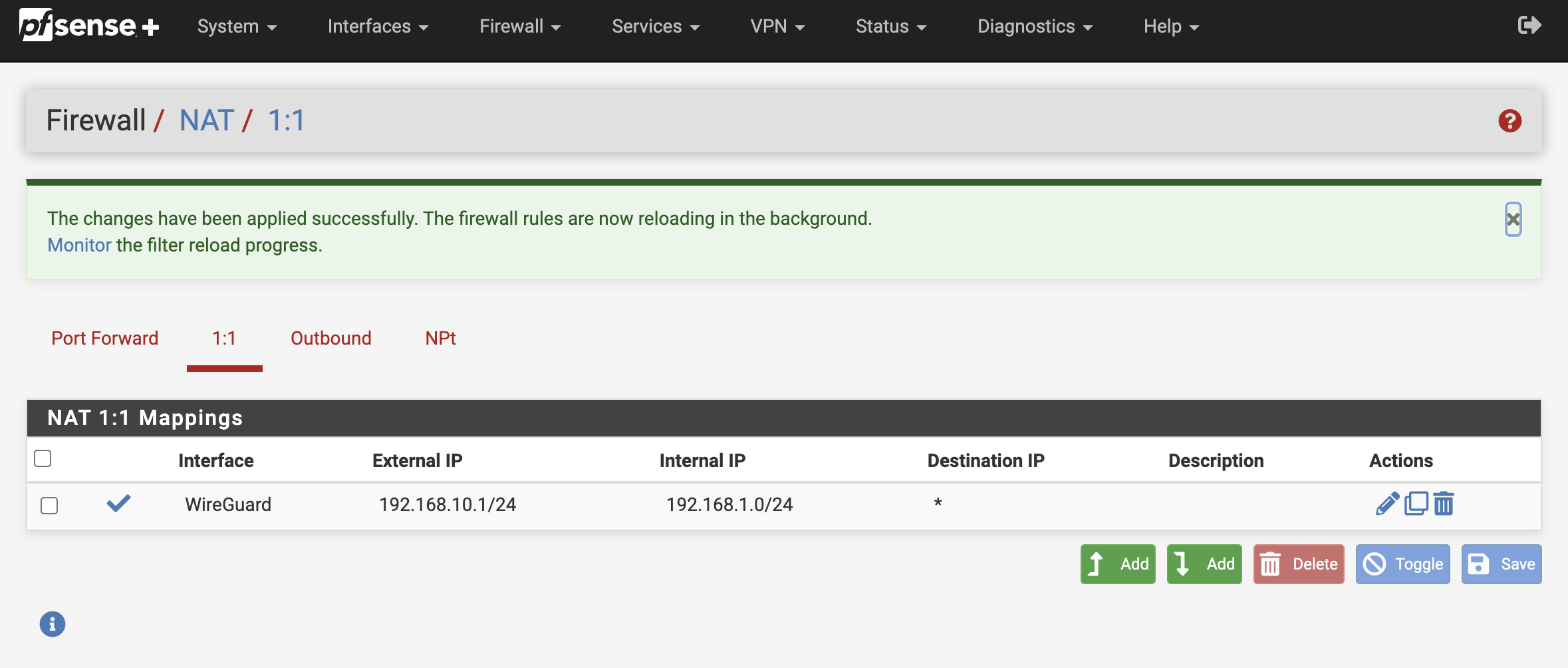Open the red help question-mark icon
This screenshot has height=668, width=1568.
coord(1509,121)
